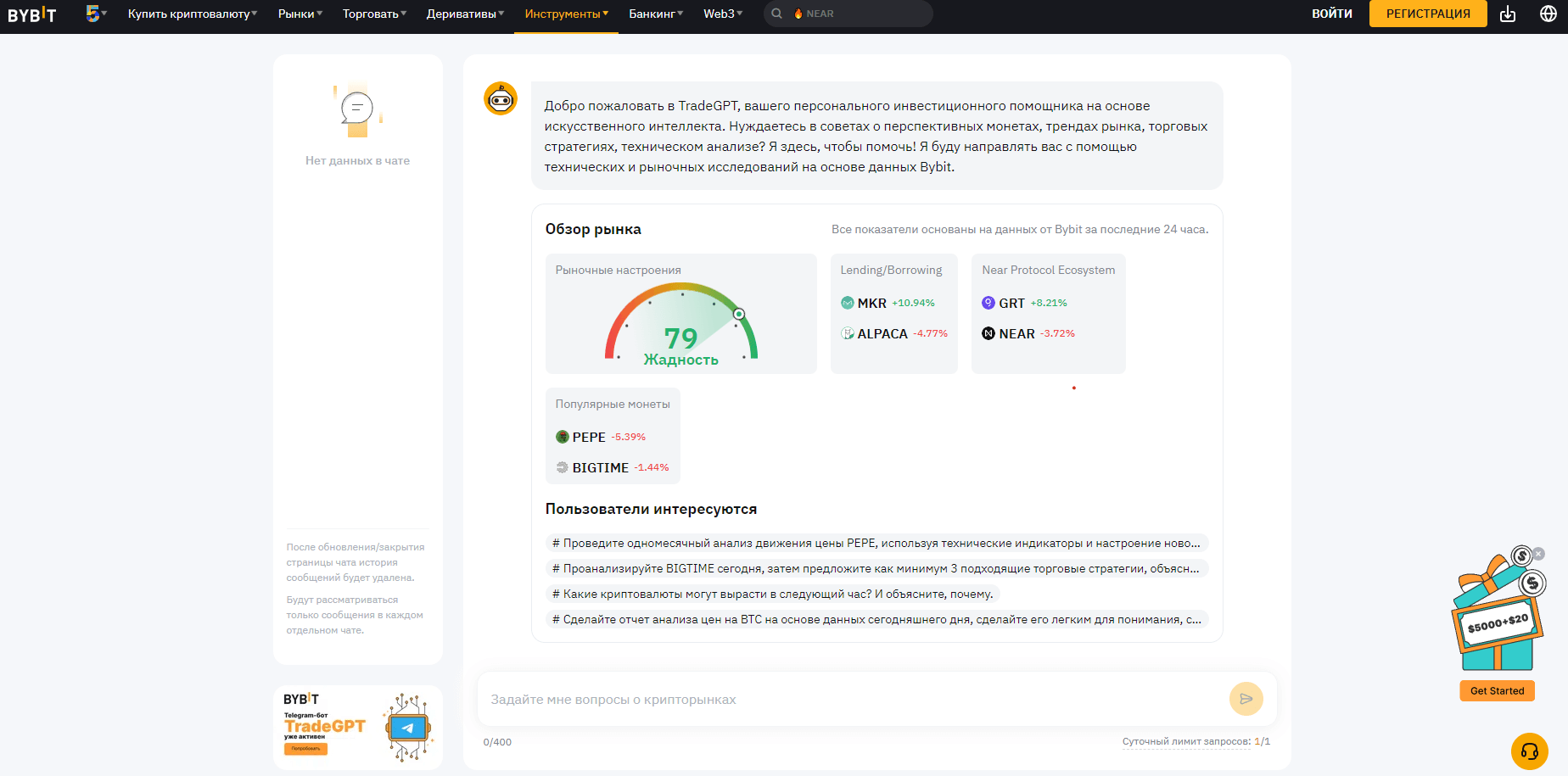Expand the Купить криптовалюту dropdown
Image resolution: width=1568 pixels, height=776 pixels.
click(x=192, y=14)
